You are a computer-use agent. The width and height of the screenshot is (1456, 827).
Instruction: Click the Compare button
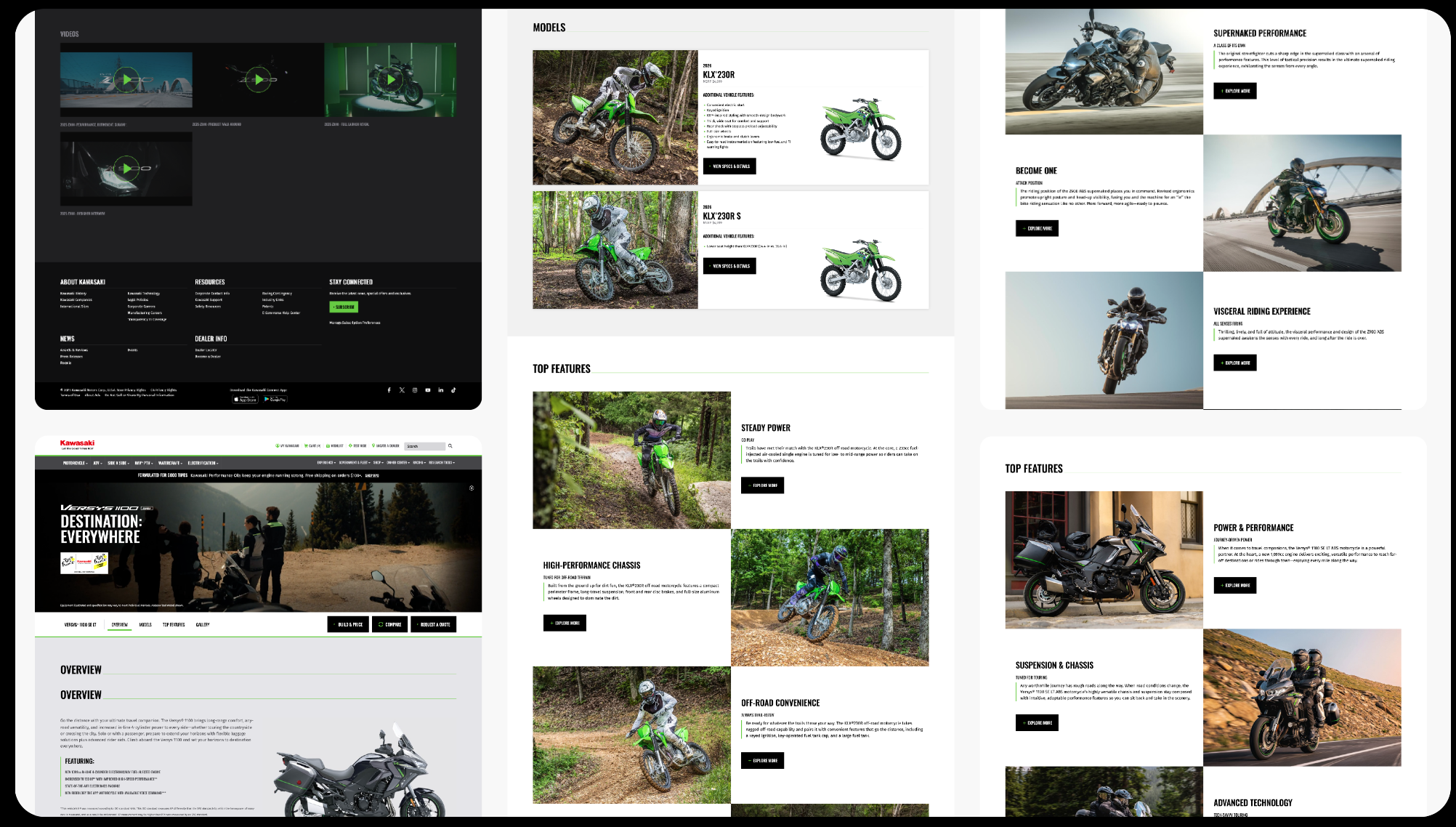tap(389, 624)
